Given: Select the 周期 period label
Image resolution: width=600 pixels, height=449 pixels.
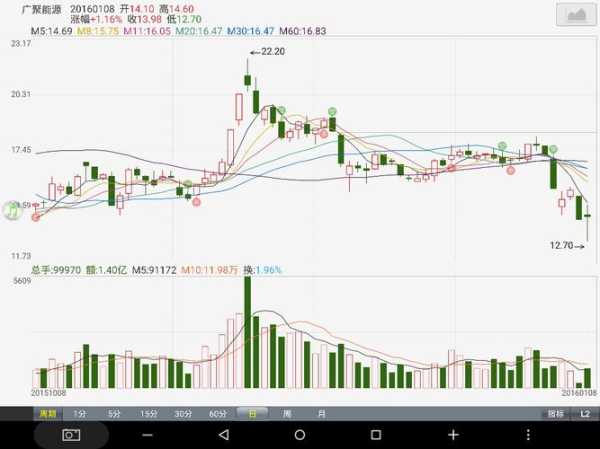Looking at the screenshot, I should [48, 414].
